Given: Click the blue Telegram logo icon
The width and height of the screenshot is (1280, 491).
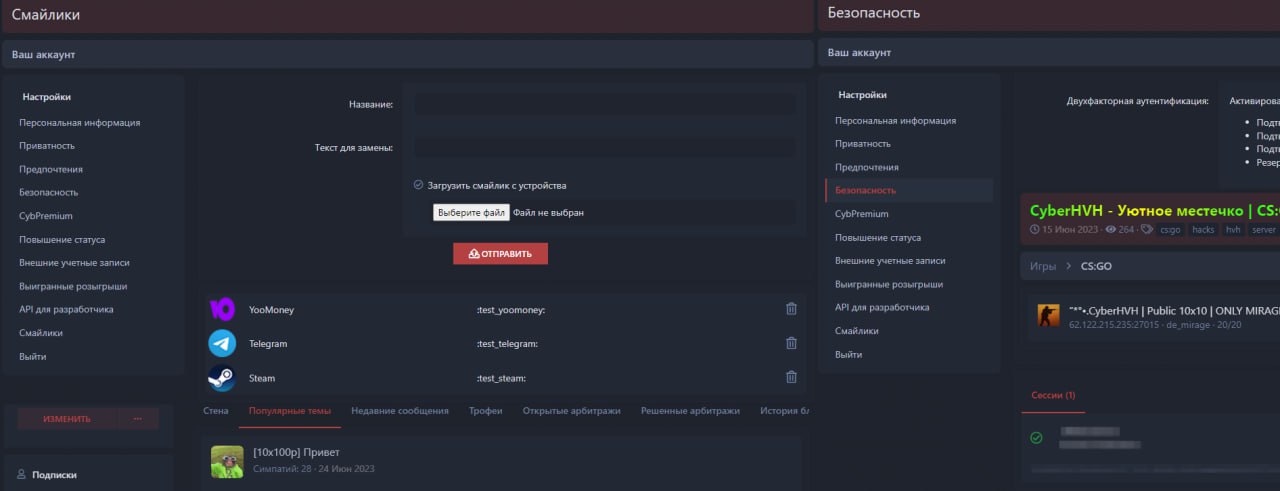Looking at the screenshot, I should click(222, 344).
